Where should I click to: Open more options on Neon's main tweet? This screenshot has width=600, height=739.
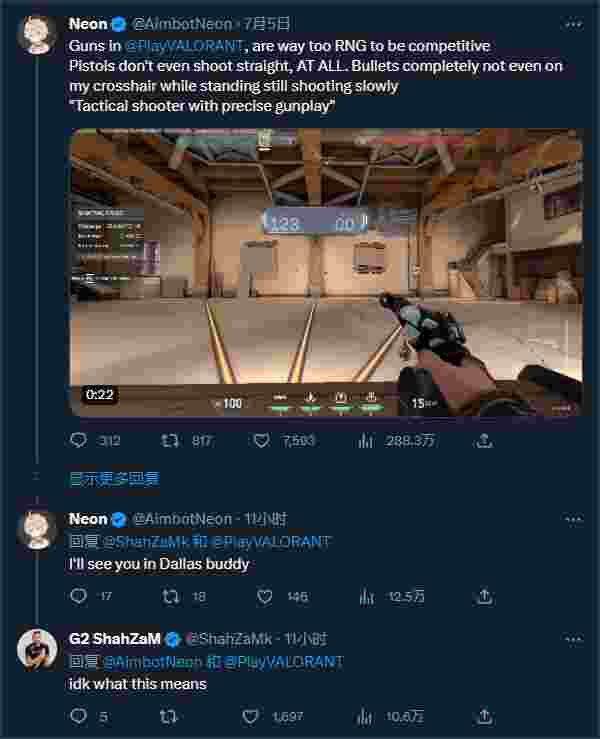click(x=572, y=23)
